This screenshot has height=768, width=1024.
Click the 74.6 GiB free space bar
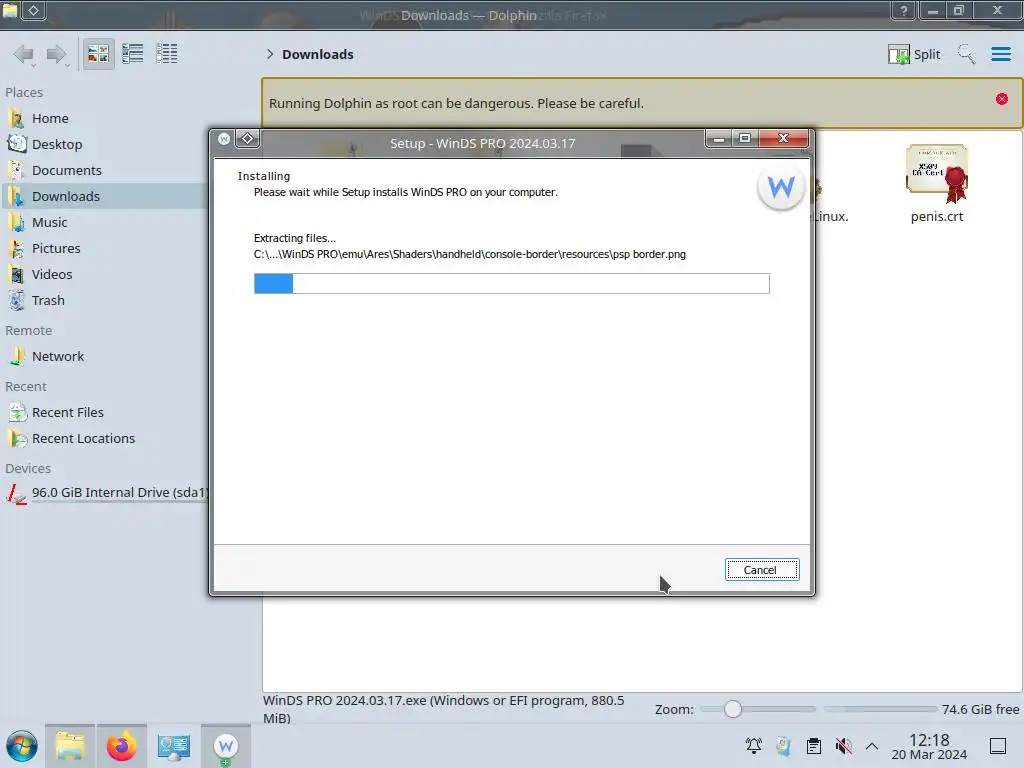point(880,709)
